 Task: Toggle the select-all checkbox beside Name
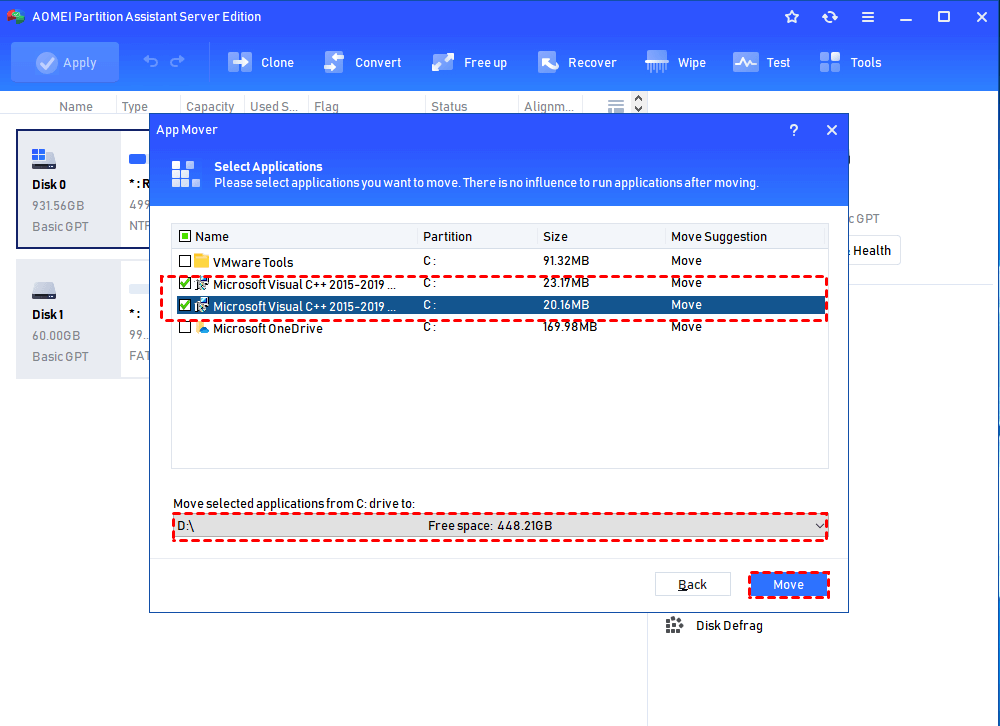(x=185, y=237)
